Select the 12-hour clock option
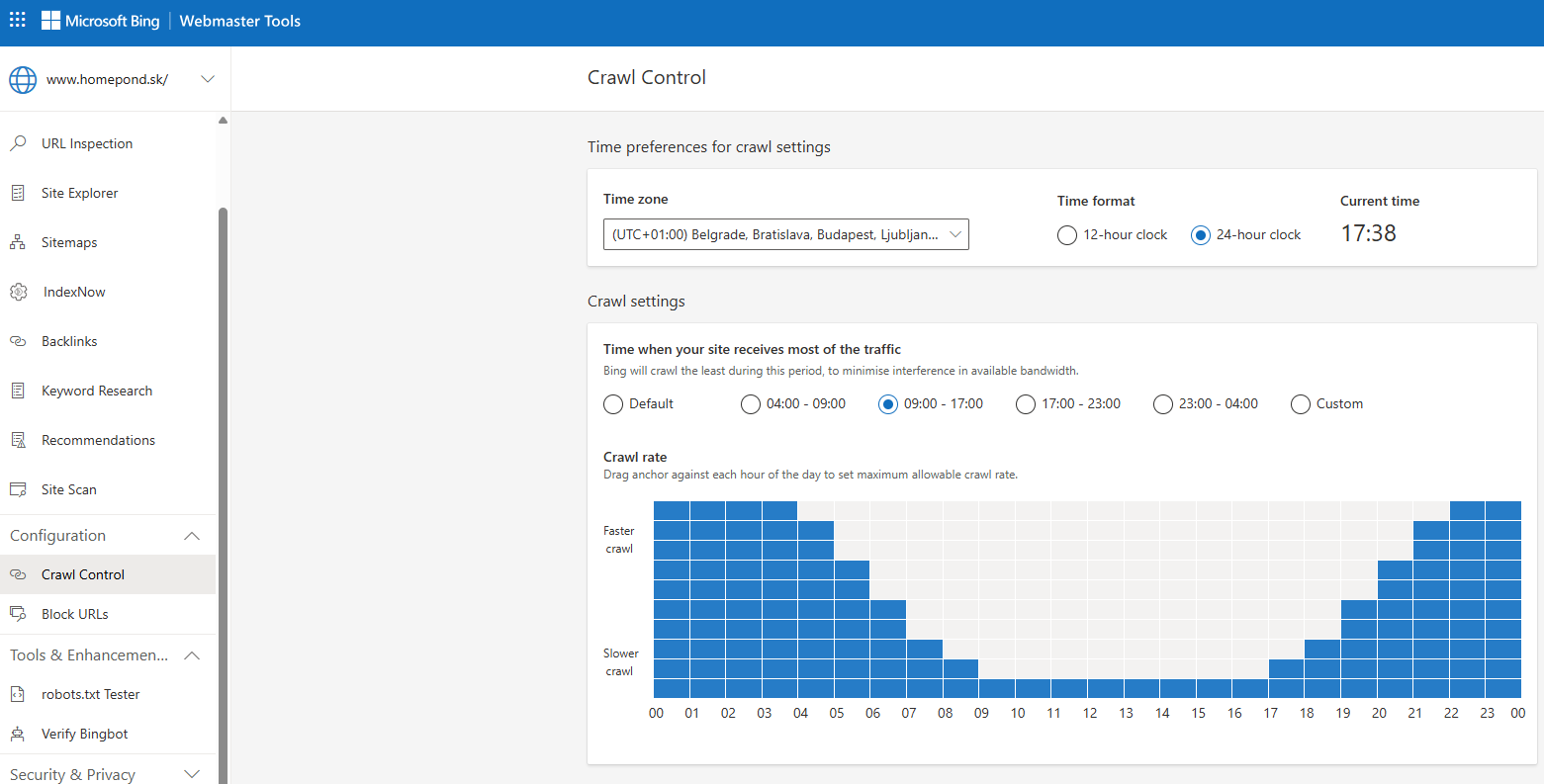 (1067, 235)
